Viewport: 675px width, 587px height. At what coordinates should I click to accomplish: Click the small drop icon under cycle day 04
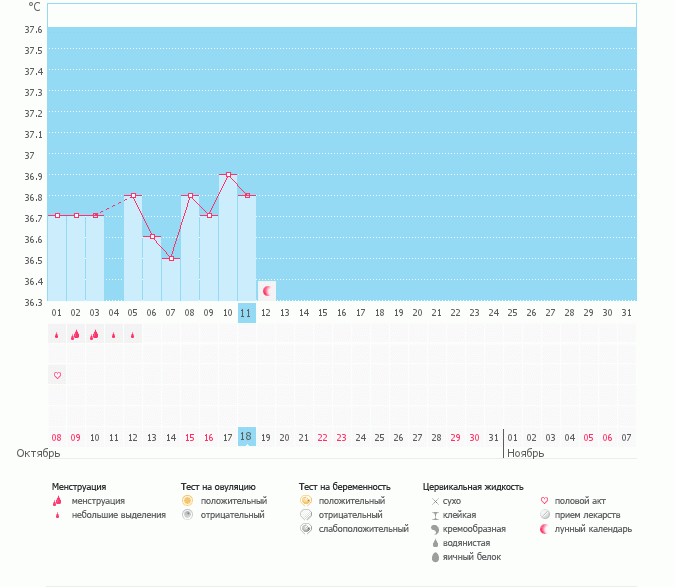coord(113,336)
